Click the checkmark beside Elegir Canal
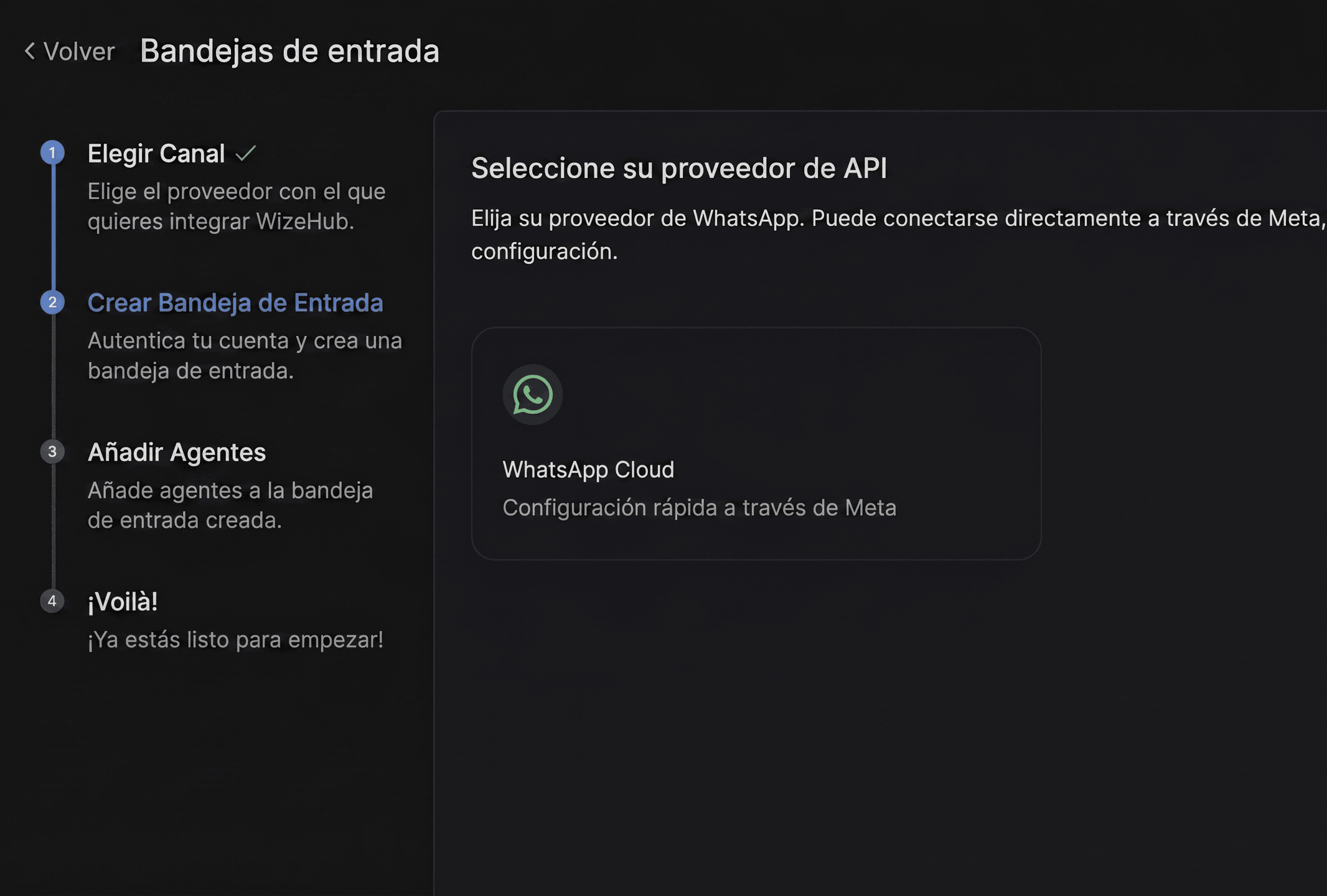This screenshot has width=1327, height=896. [246, 153]
